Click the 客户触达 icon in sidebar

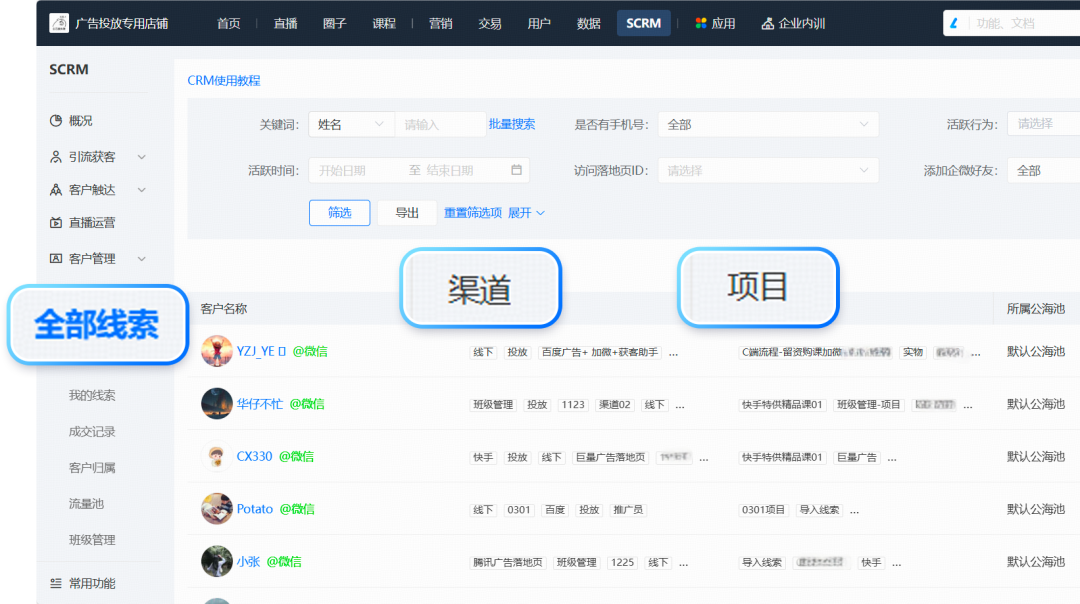[56, 189]
